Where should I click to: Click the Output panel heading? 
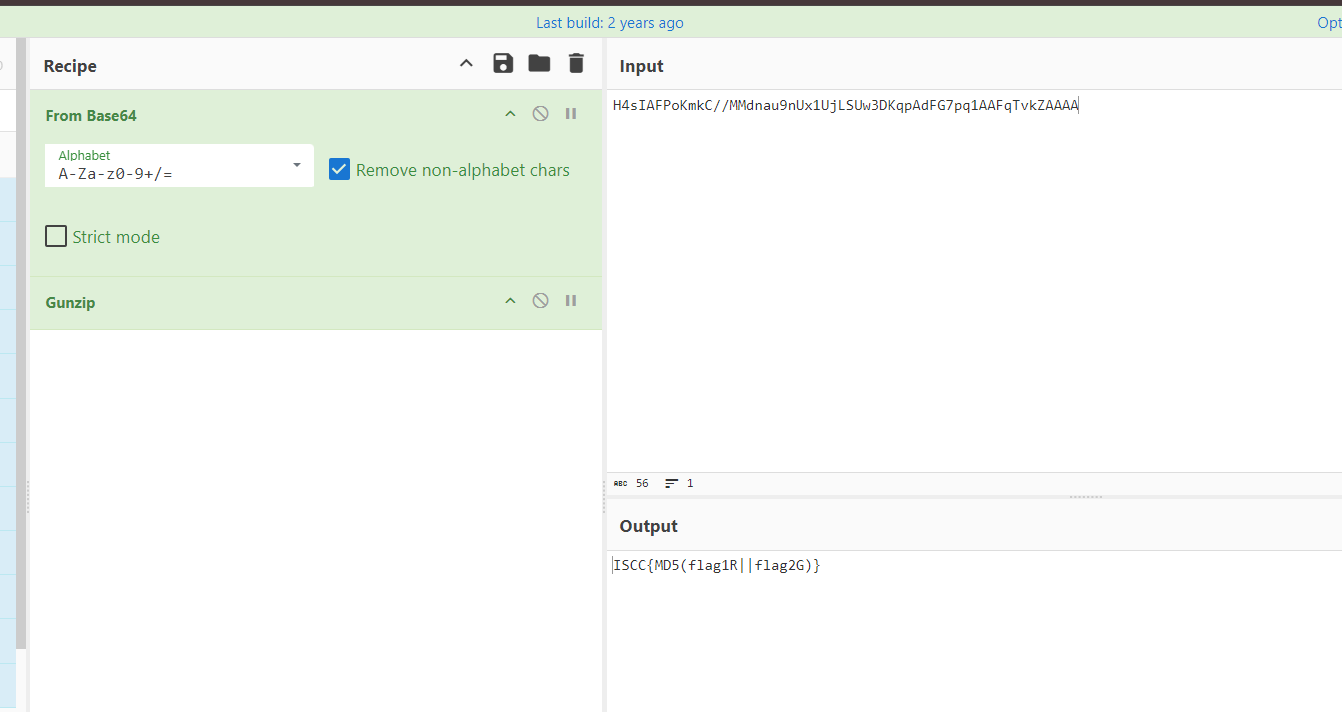[x=648, y=526]
